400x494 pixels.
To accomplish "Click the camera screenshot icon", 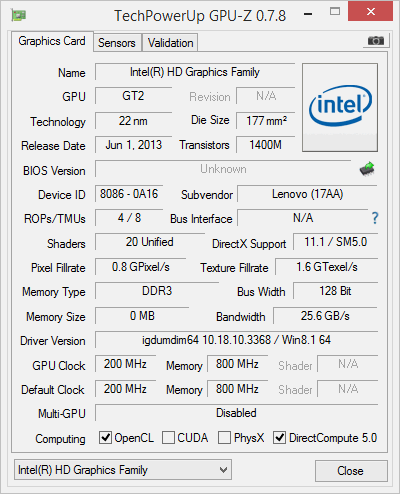I will pyautogui.click(x=376, y=41).
